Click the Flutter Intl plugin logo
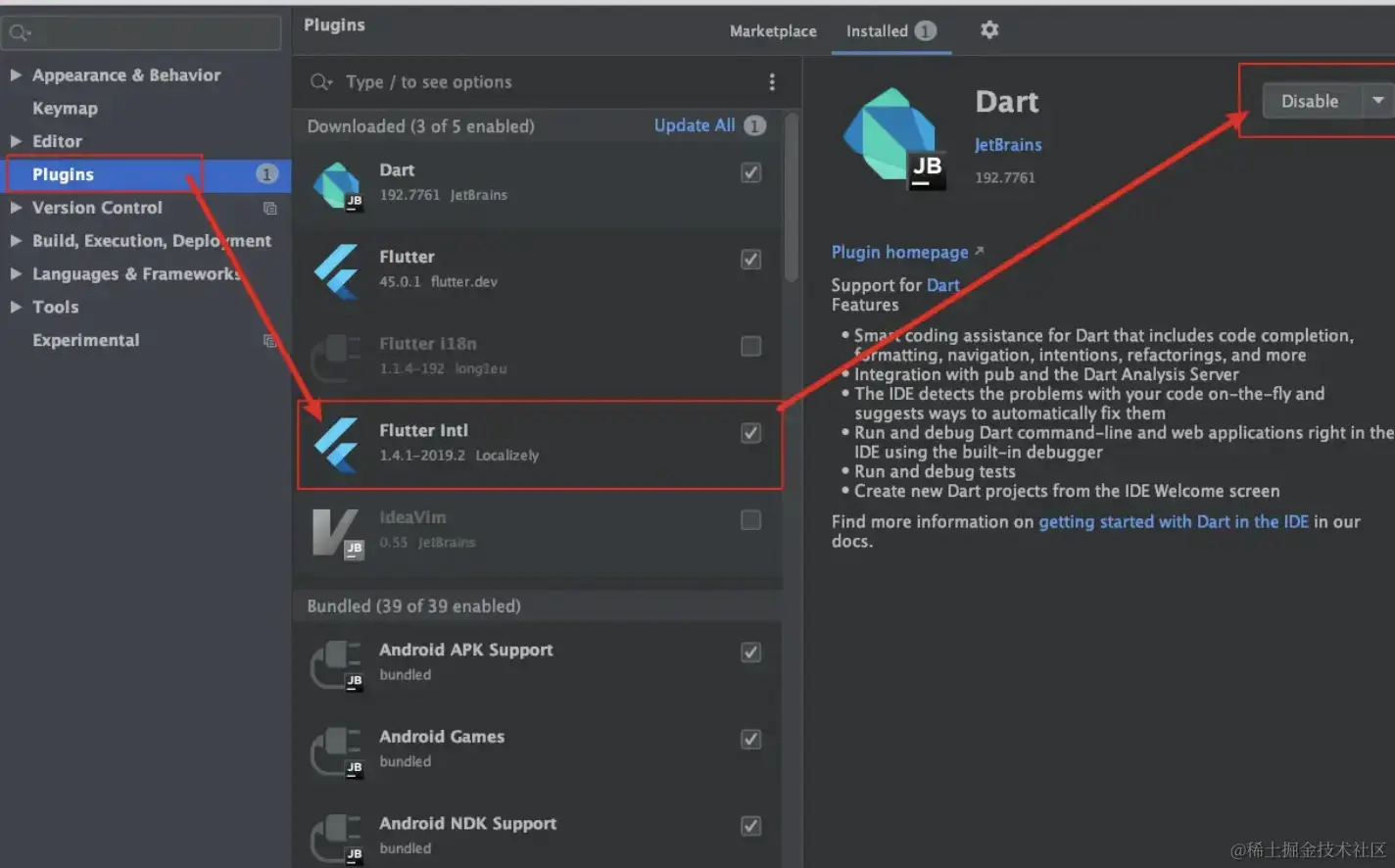Image resolution: width=1395 pixels, height=868 pixels. pos(336,445)
